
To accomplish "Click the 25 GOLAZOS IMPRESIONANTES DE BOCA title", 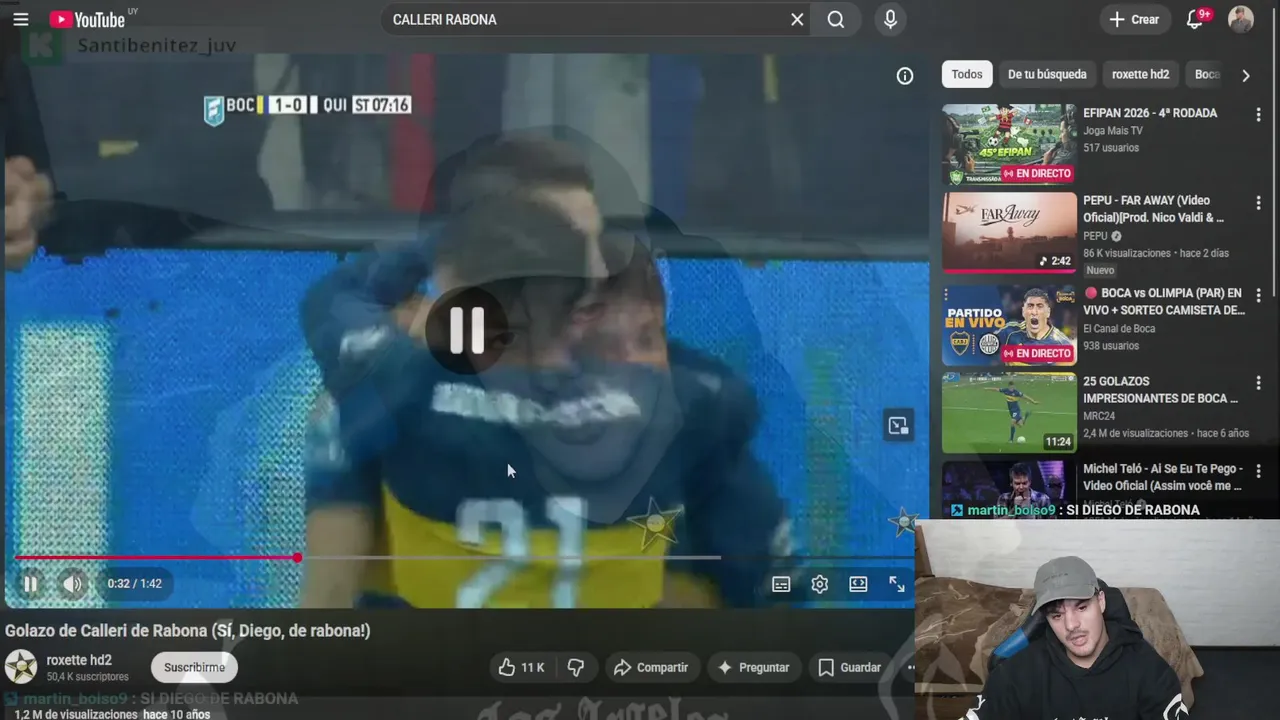I will (1160, 390).
